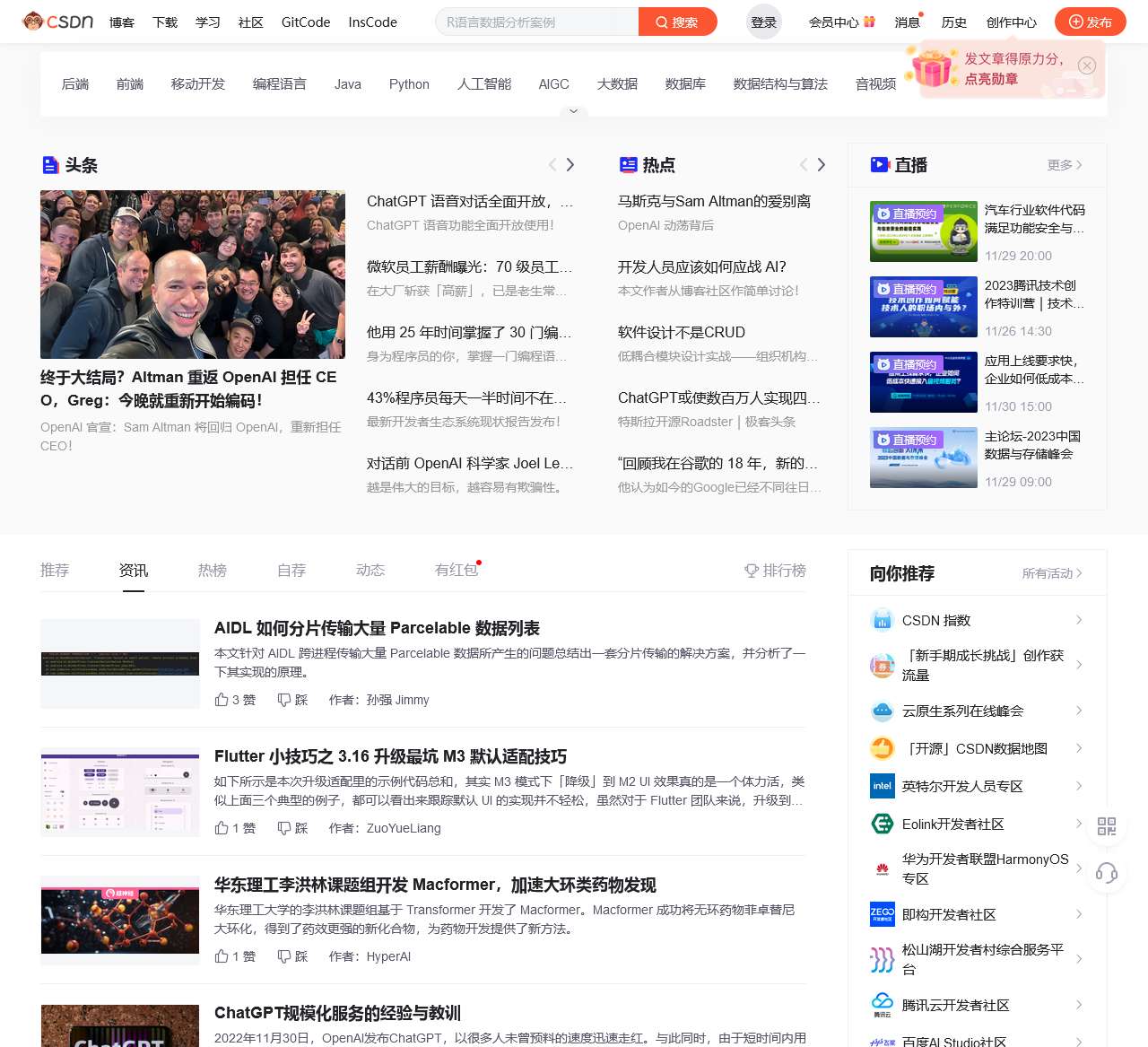This screenshot has height=1047, width=1148.
Task: Open article 软件设计不是CRUD
Action: pos(682,332)
